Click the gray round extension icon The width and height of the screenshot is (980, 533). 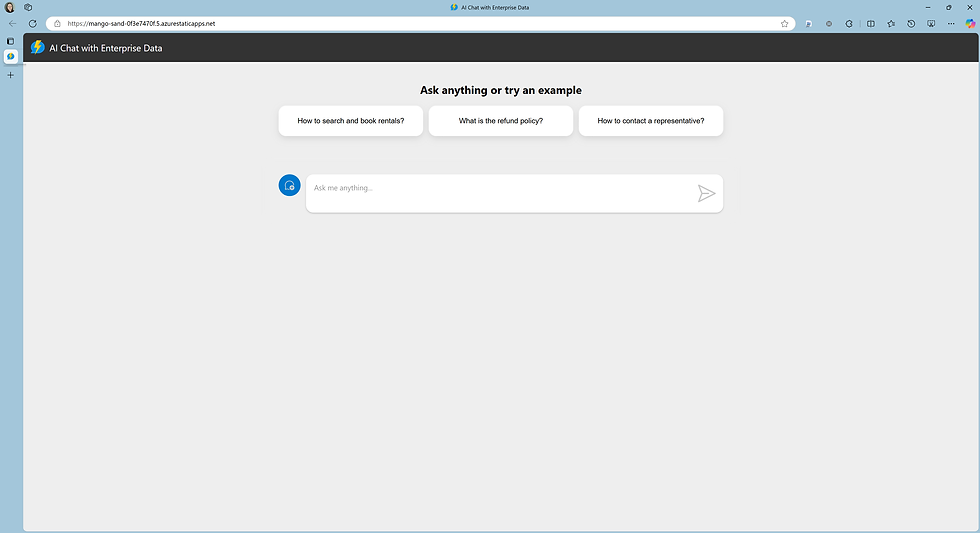[x=829, y=24]
